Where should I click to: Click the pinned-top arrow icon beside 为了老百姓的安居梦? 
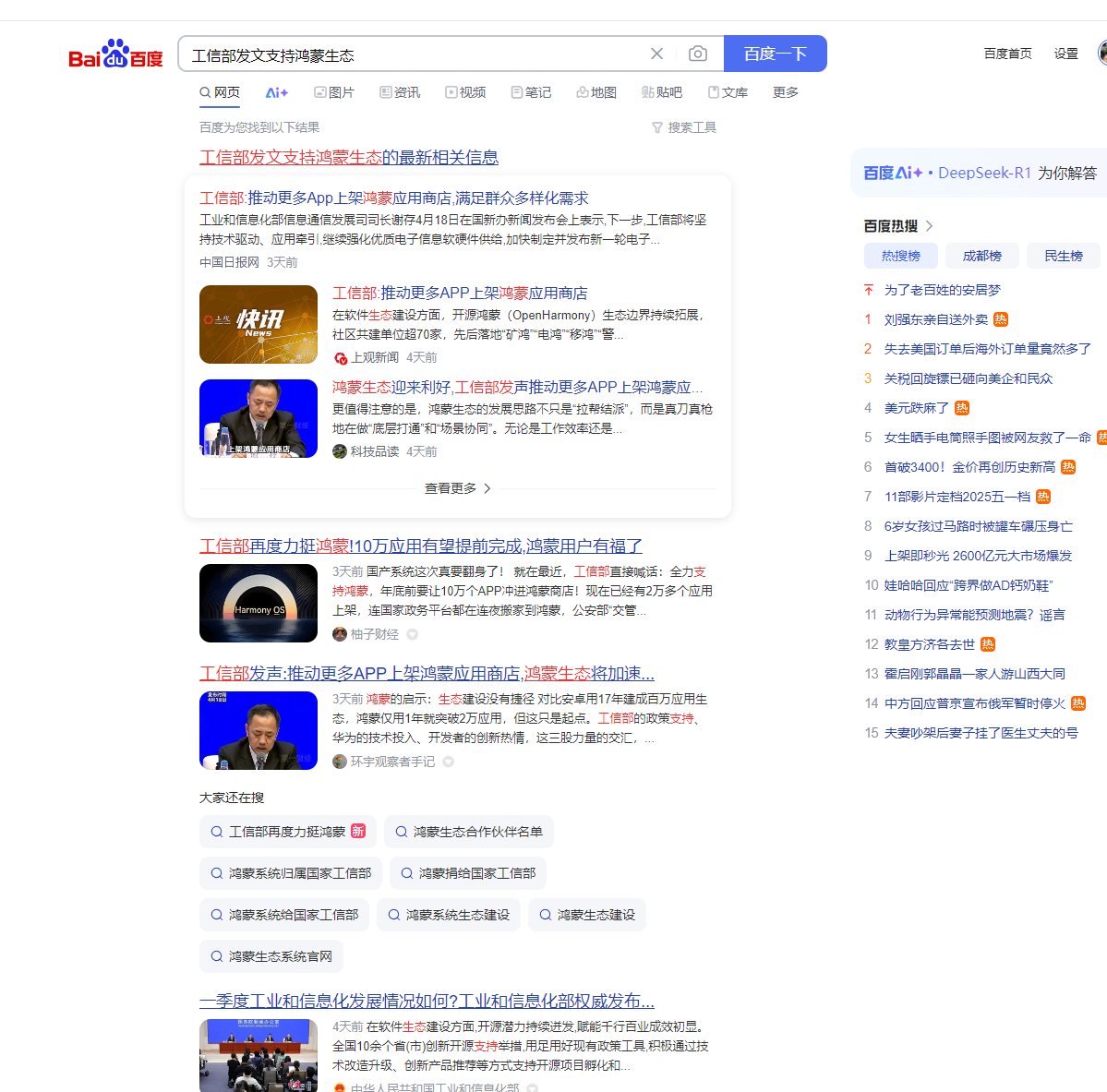pos(869,290)
